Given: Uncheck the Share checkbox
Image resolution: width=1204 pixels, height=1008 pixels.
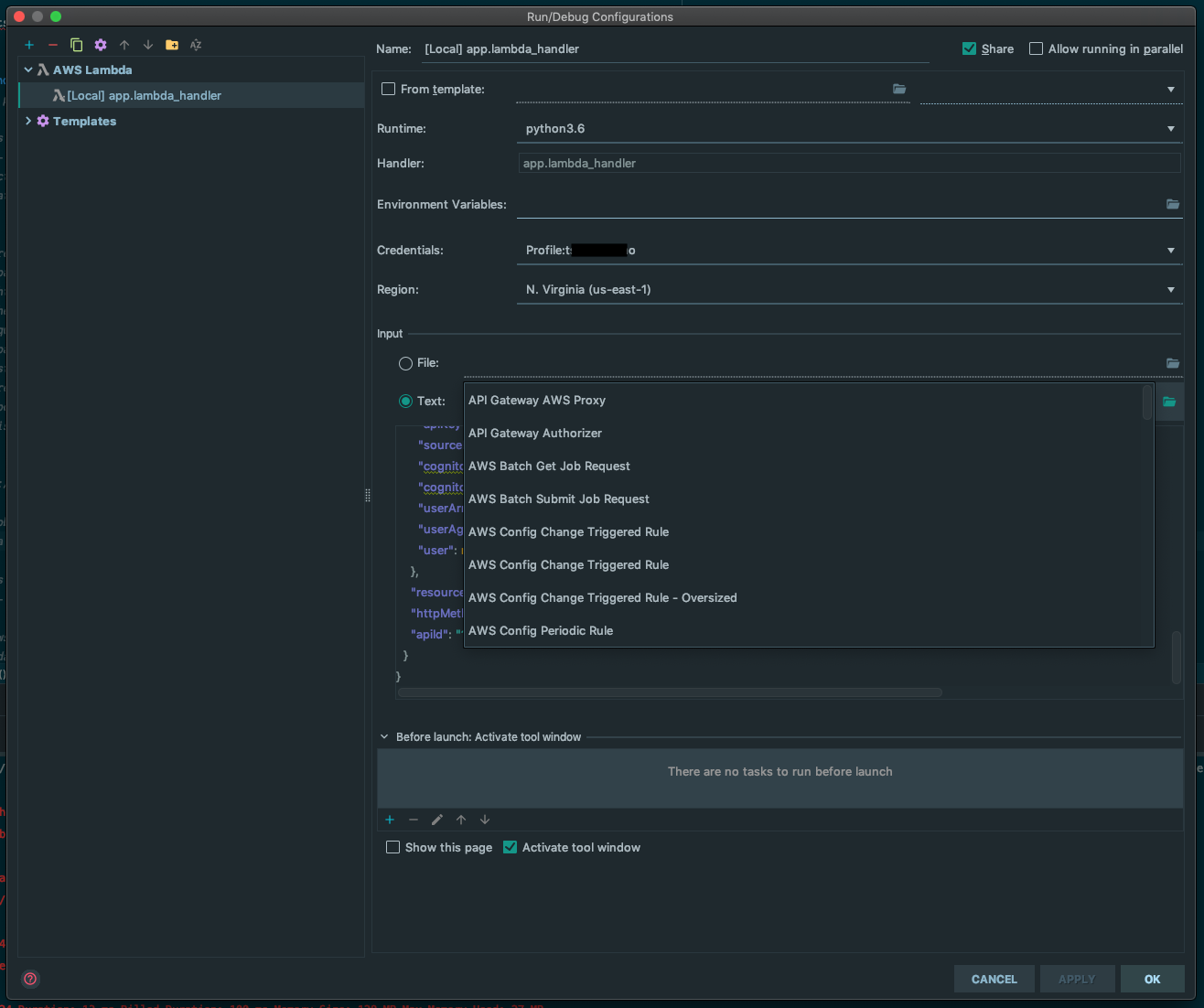Looking at the screenshot, I should coord(970,48).
